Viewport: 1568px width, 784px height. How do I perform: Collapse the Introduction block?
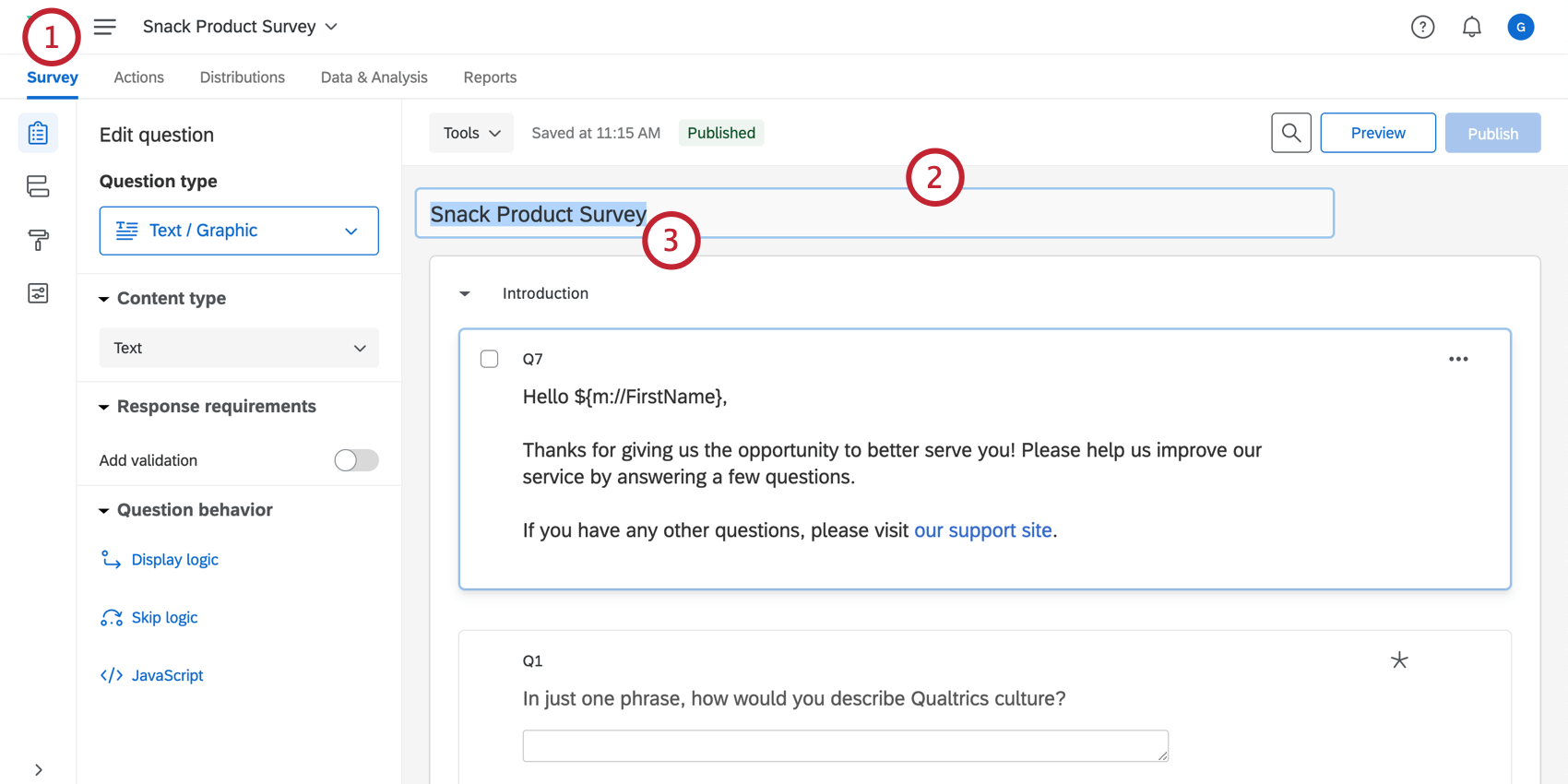[465, 293]
